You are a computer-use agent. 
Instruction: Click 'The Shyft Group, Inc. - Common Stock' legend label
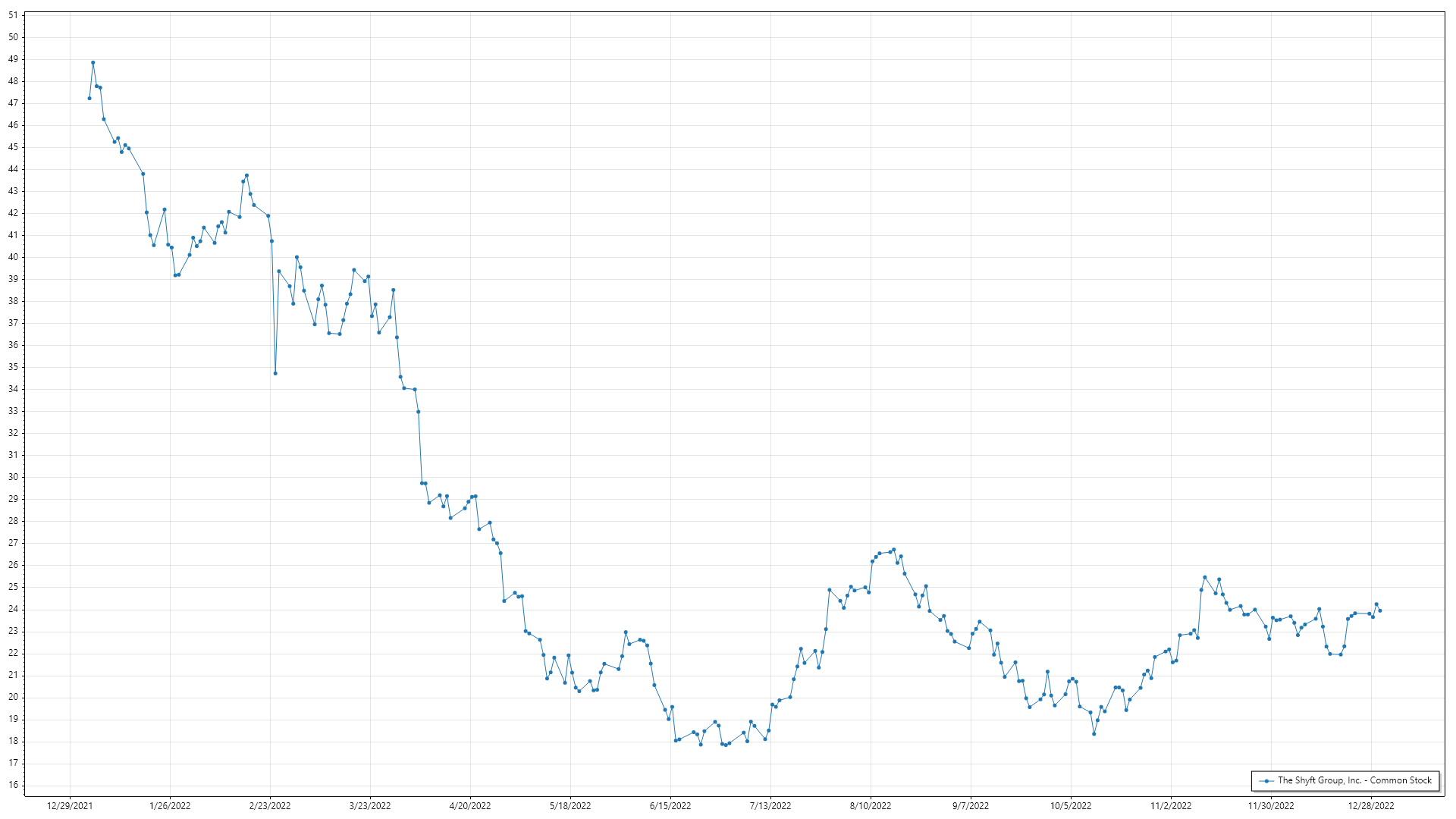(x=1354, y=780)
